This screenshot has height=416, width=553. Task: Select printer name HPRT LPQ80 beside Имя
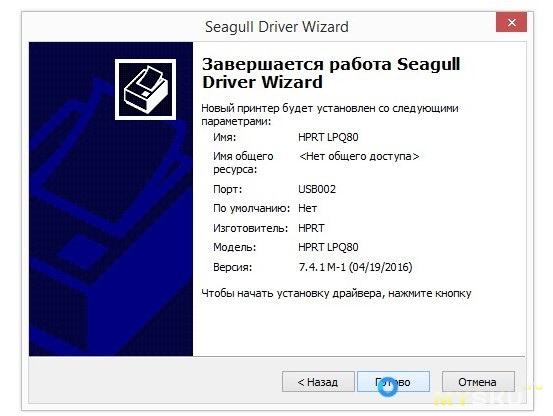(328, 137)
